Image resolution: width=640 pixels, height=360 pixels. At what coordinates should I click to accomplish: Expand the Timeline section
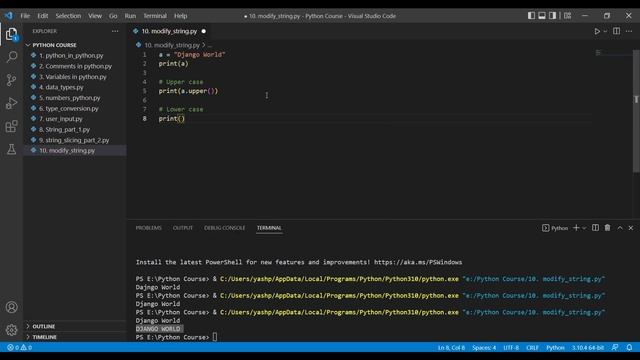click(44, 337)
